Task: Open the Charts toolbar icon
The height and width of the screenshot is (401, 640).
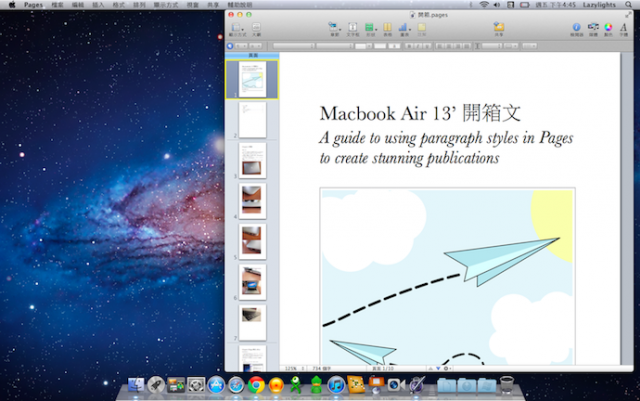Action: point(404,27)
